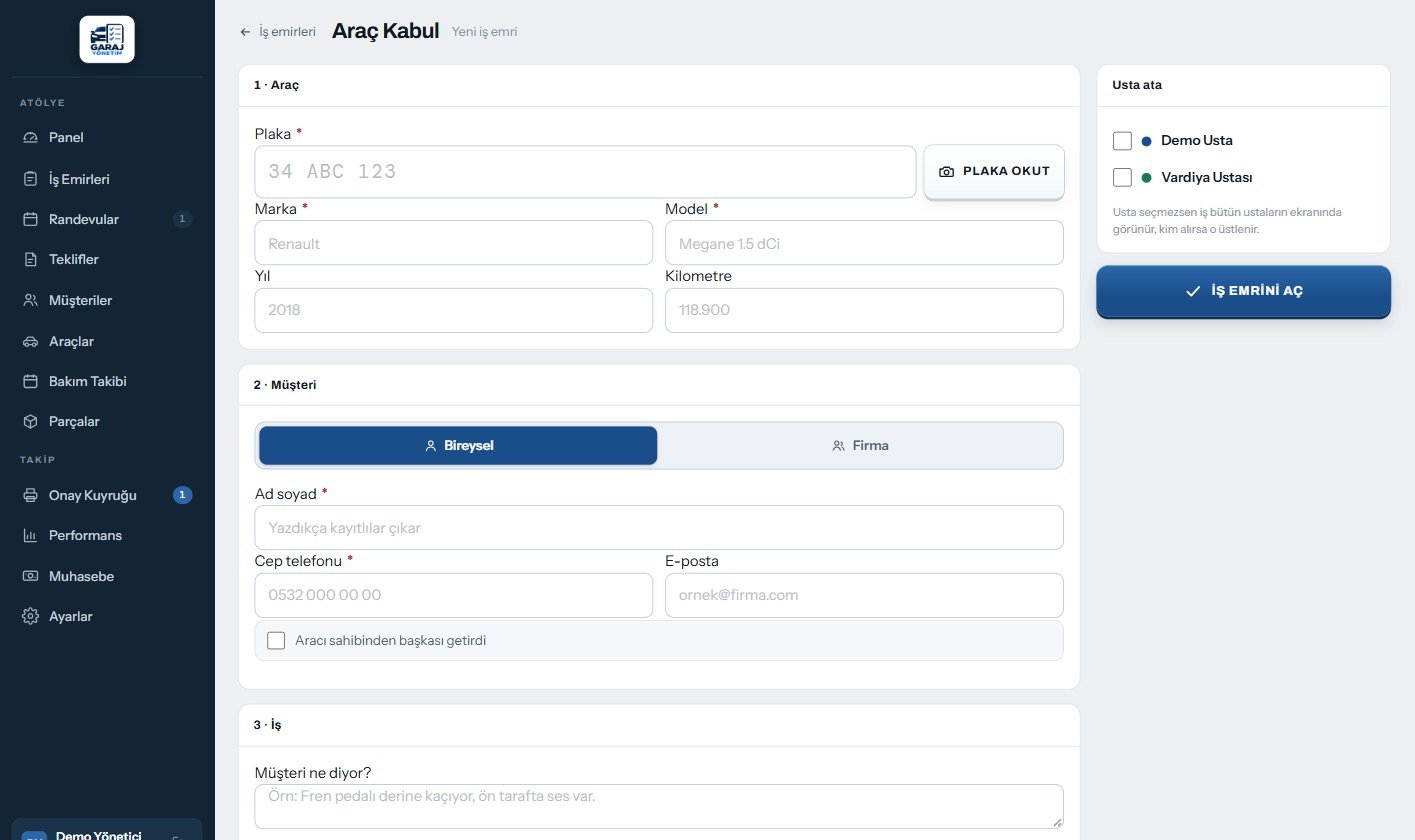
Task: Check the Vardiya Ustası checkbox
Action: [x=1122, y=178]
